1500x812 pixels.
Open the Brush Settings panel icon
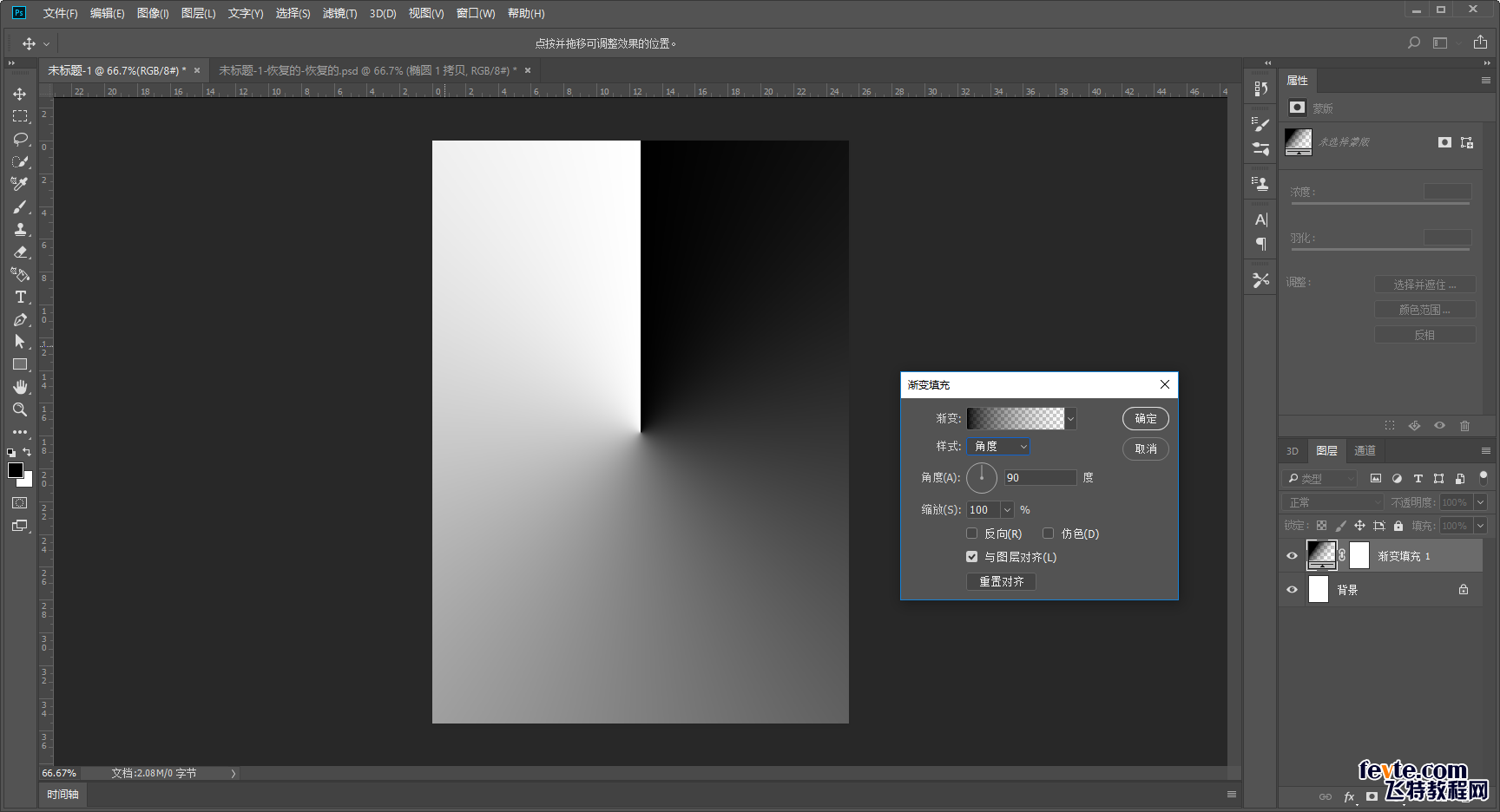pyautogui.click(x=1261, y=124)
